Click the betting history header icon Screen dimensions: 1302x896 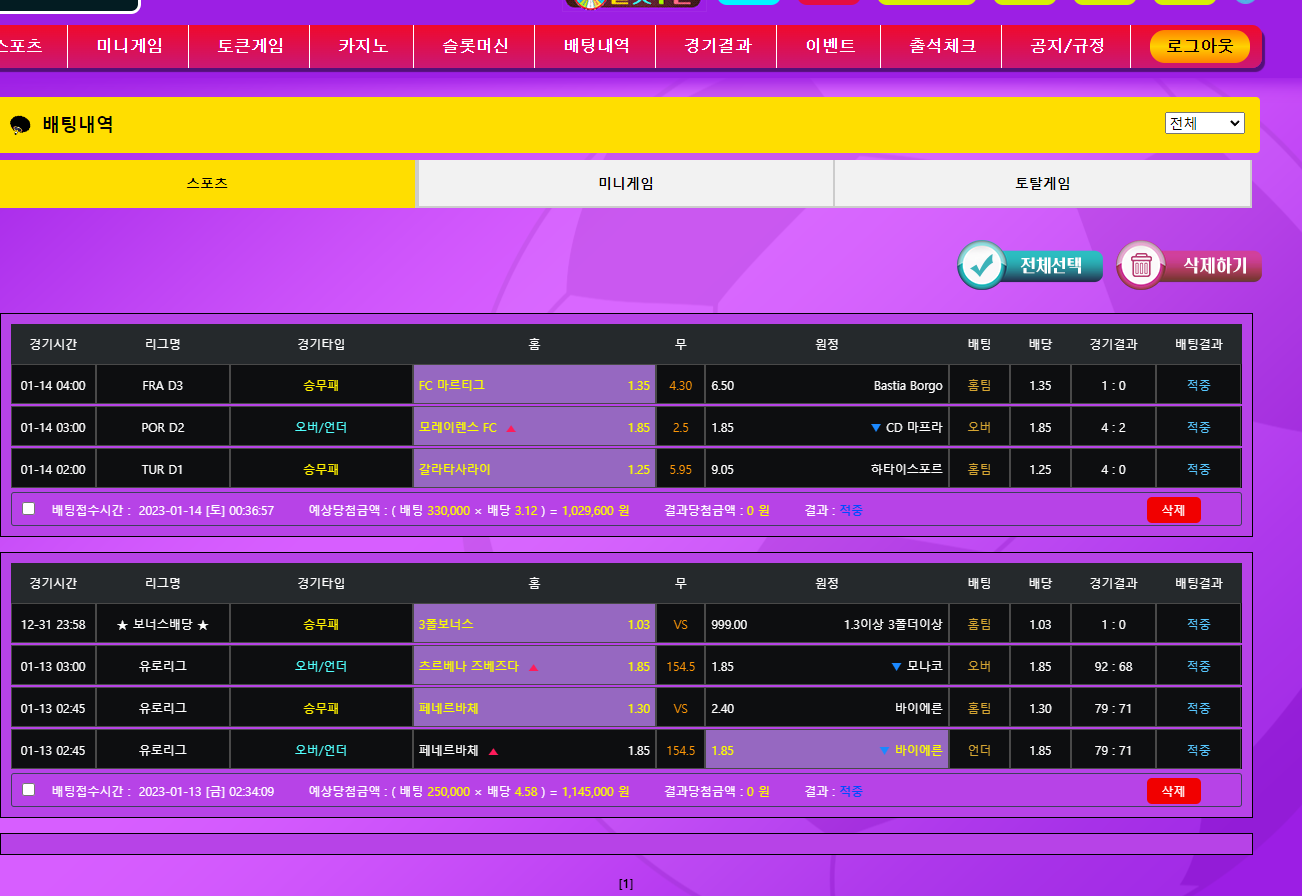coord(20,126)
